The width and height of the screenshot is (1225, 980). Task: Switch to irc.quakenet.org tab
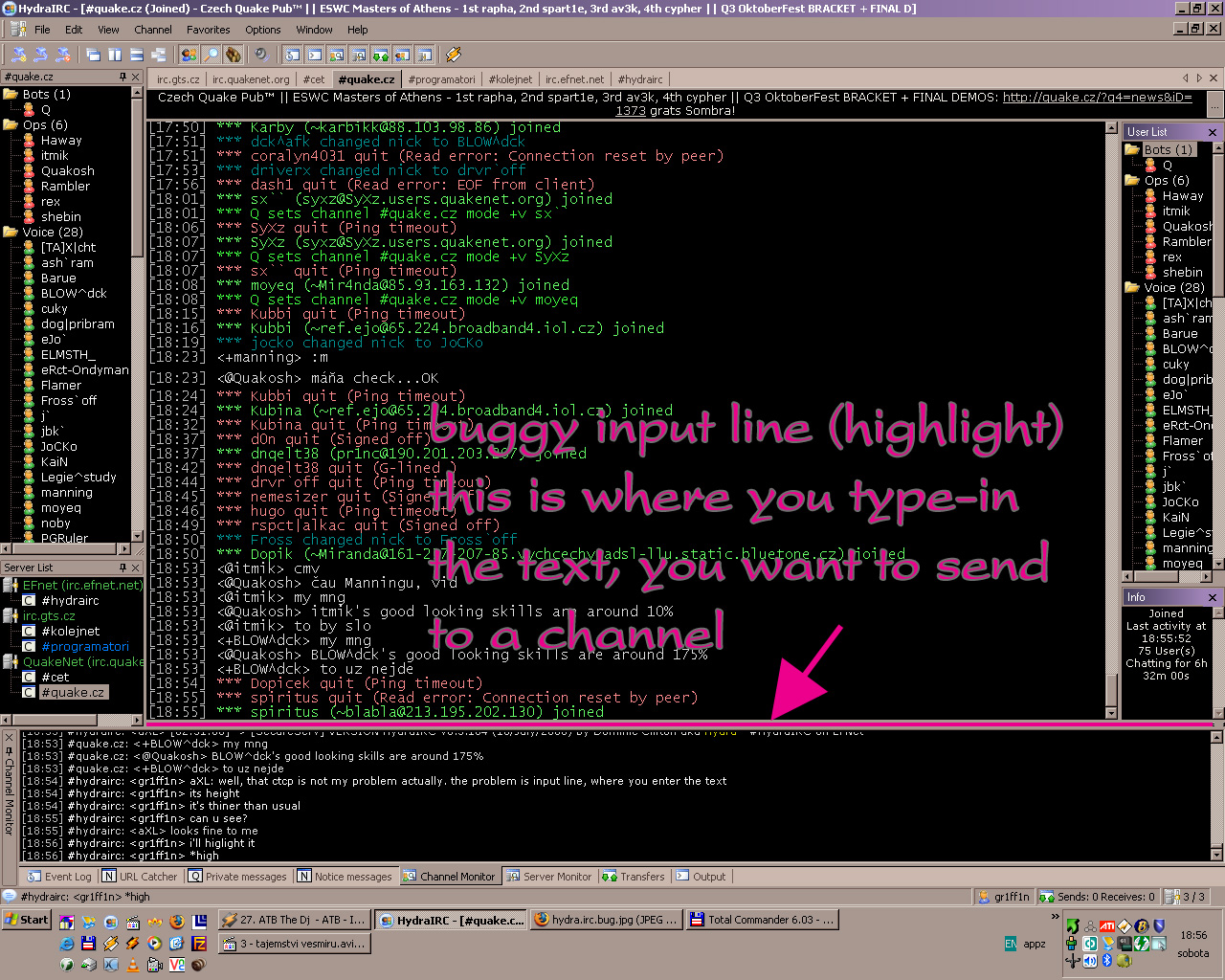[251, 79]
